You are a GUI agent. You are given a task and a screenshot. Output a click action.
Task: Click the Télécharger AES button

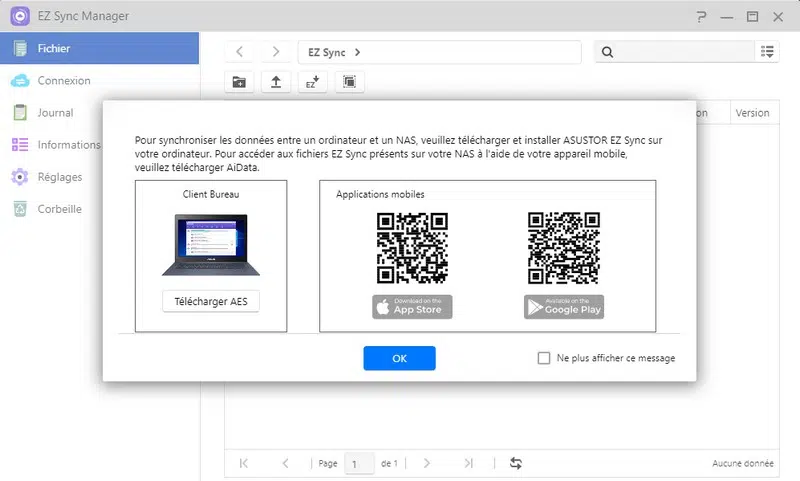tap(211, 301)
